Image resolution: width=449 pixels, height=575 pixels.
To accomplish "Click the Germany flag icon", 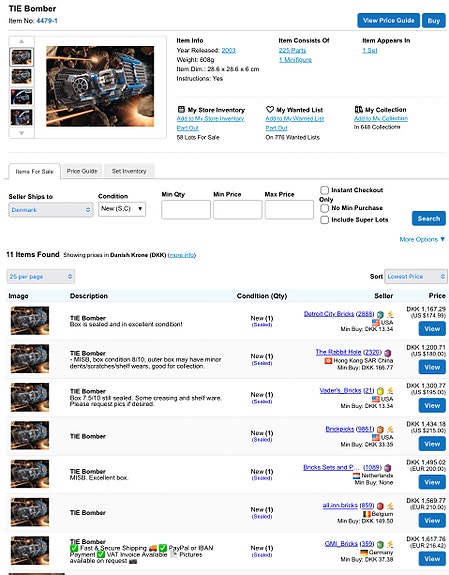I will [364, 553].
